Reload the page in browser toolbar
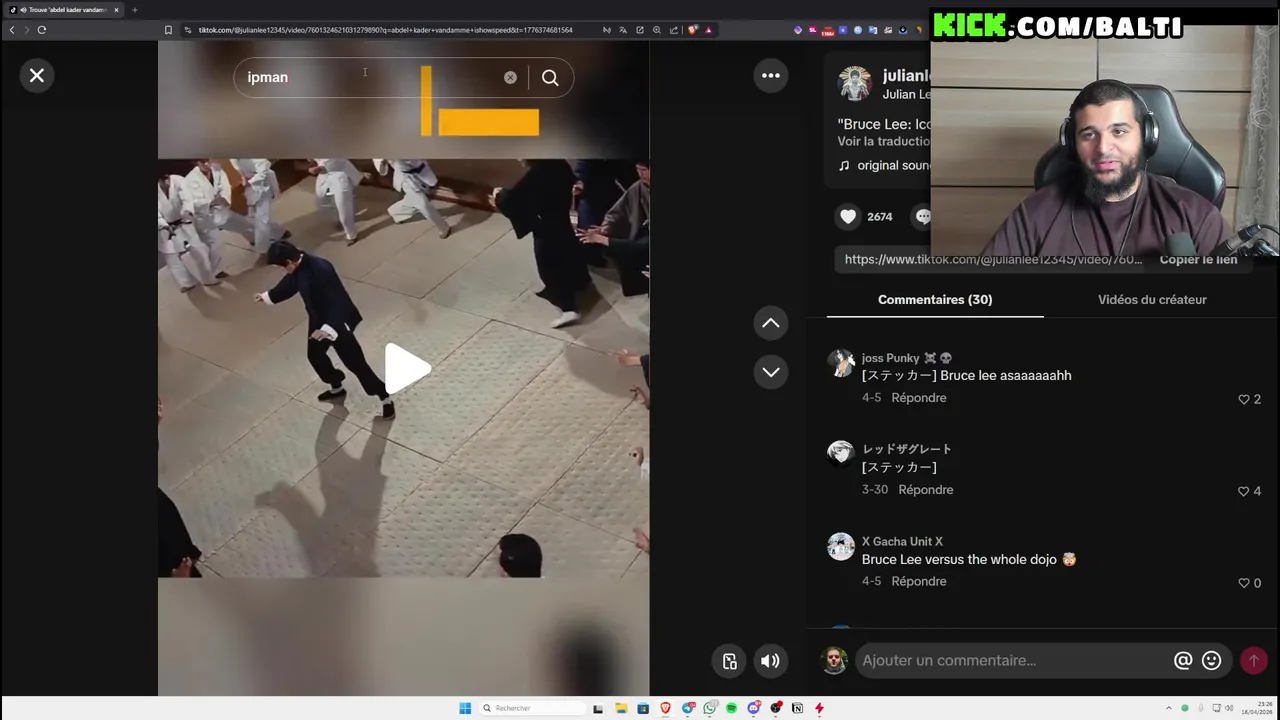The width and height of the screenshot is (1280, 720). pyautogui.click(x=42, y=30)
